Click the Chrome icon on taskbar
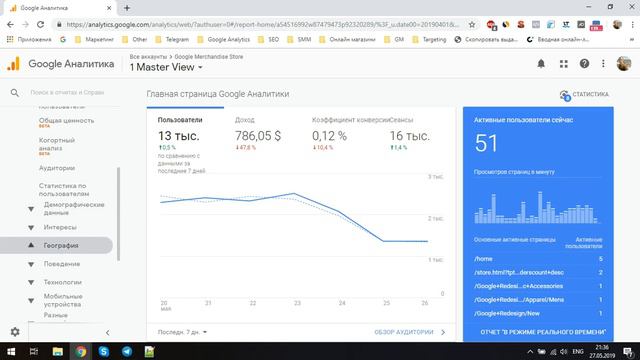 coord(81,351)
